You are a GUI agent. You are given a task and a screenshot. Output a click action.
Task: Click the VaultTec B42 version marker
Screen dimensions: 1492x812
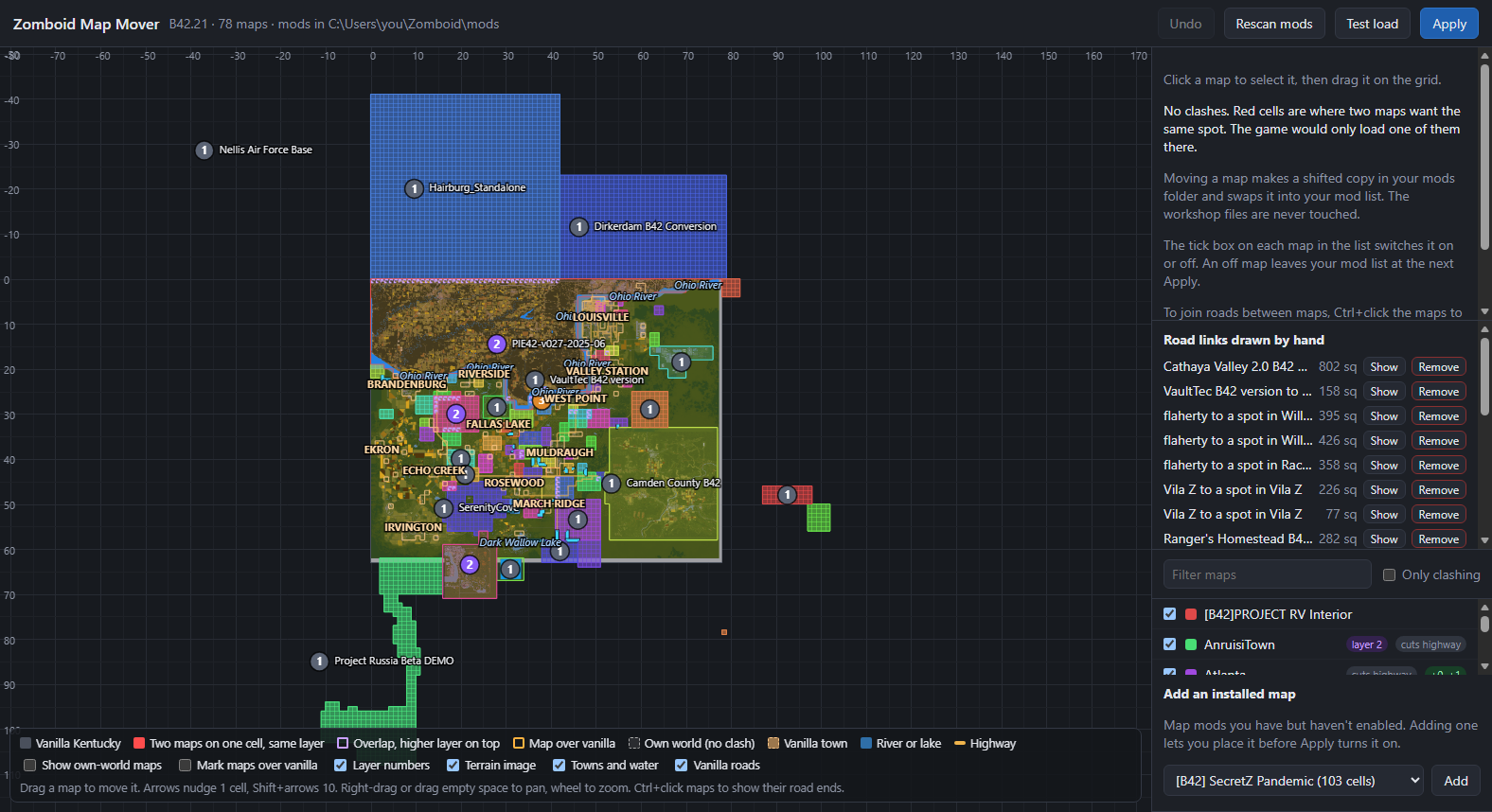pos(535,380)
